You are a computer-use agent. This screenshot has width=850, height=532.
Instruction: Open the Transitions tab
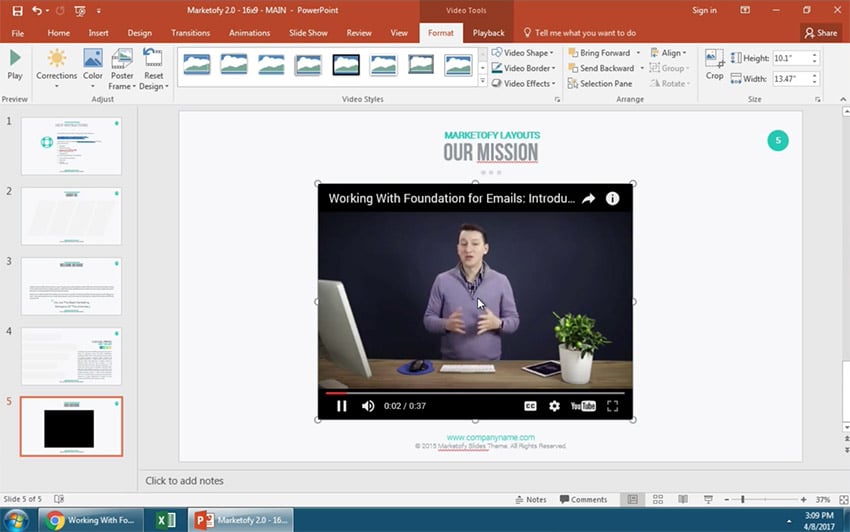(x=190, y=33)
